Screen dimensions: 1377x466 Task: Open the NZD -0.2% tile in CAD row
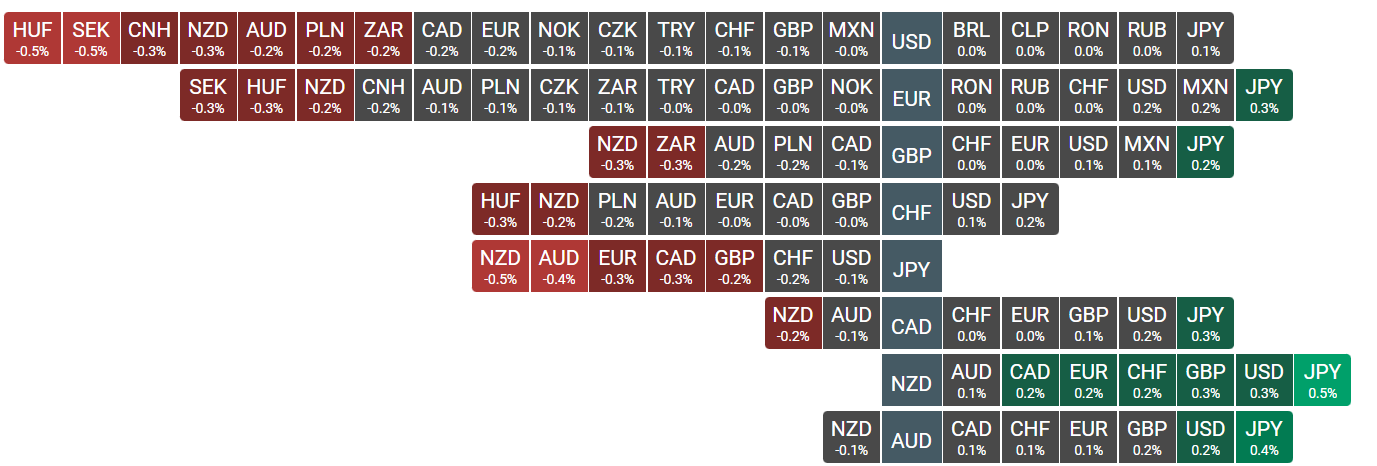(793, 323)
